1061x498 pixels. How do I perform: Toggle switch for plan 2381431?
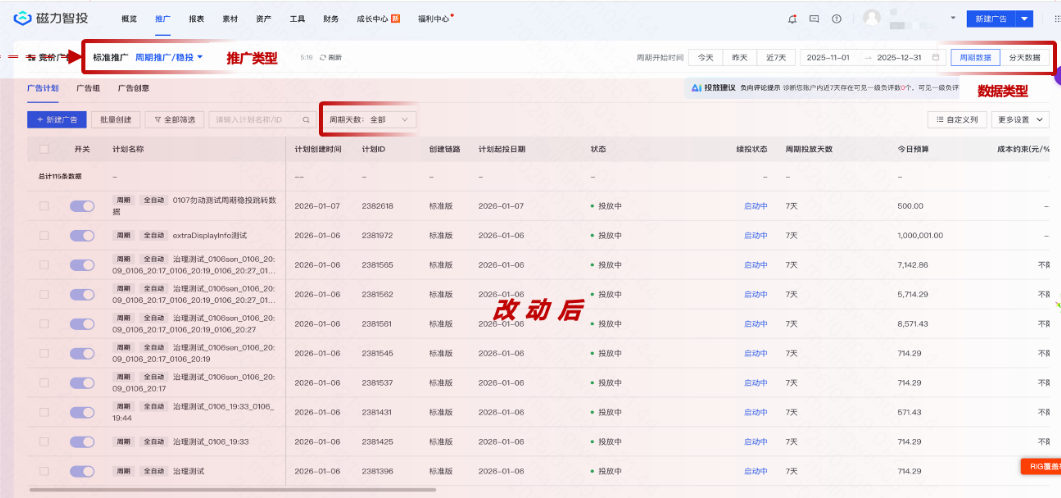(x=82, y=412)
